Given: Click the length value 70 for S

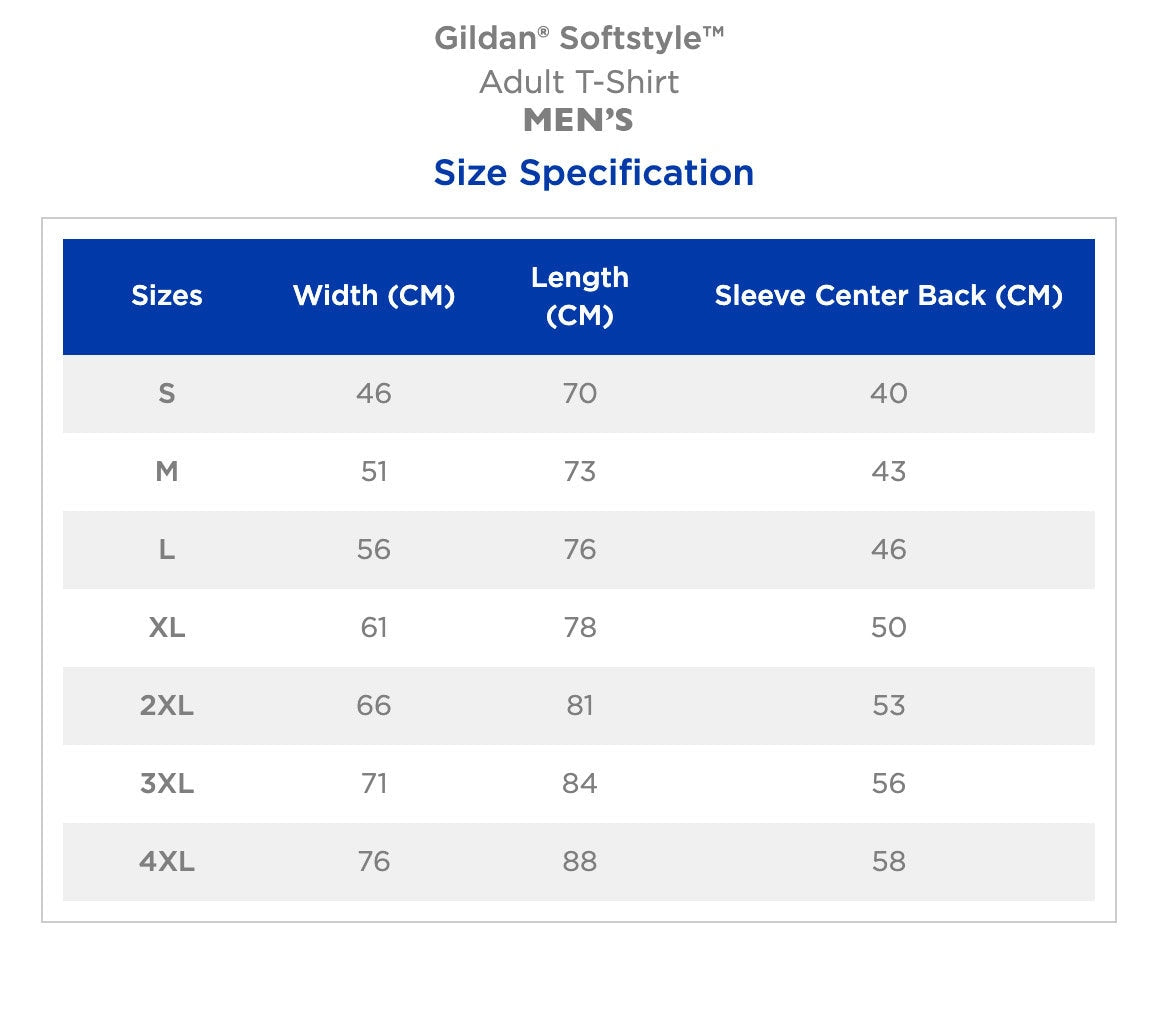Looking at the screenshot, I should click(x=580, y=394).
